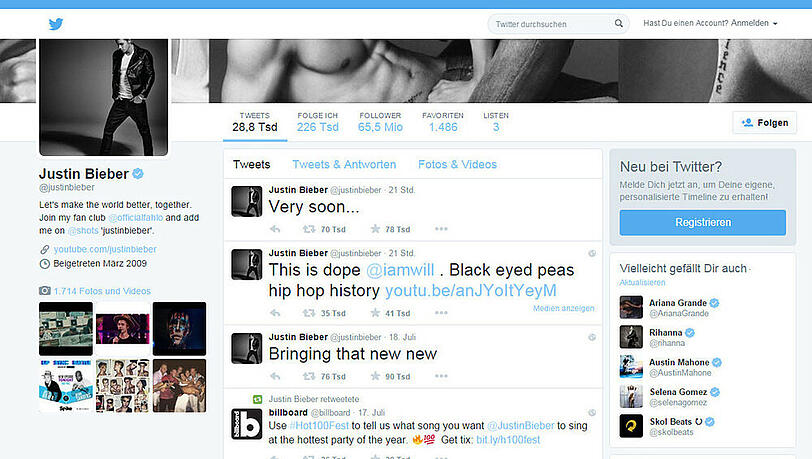Retweet 'Bringing that new new' tweet
The height and width of the screenshot is (459, 812).
309,376
